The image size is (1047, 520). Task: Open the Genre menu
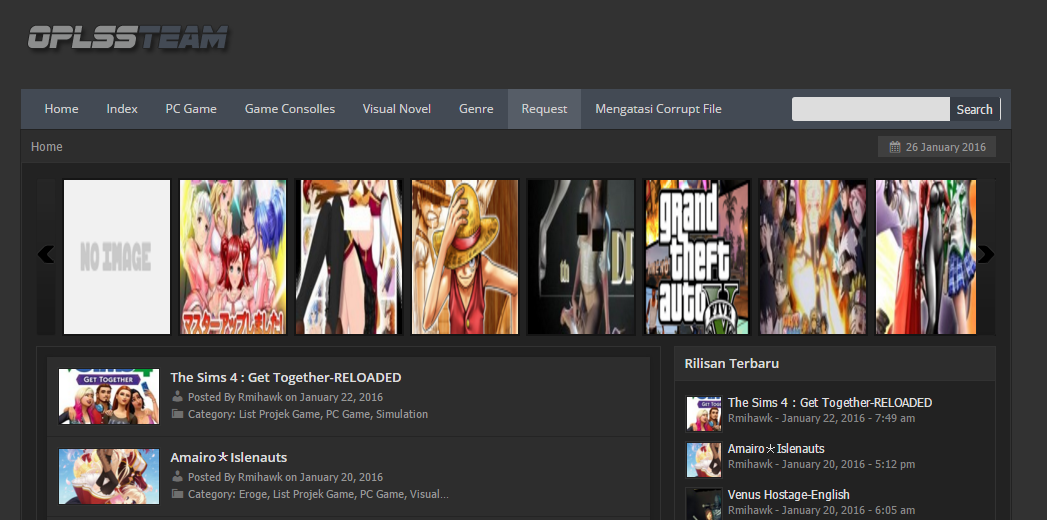(476, 109)
